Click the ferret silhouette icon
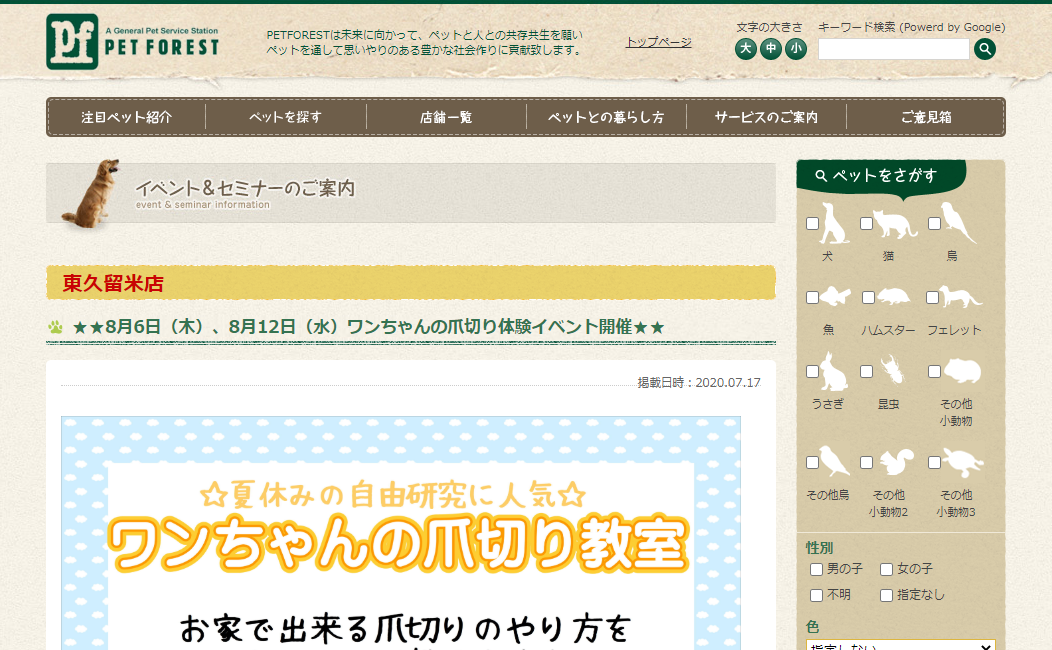This screenshot has width=1052, height=650. (x=961, y=296)
